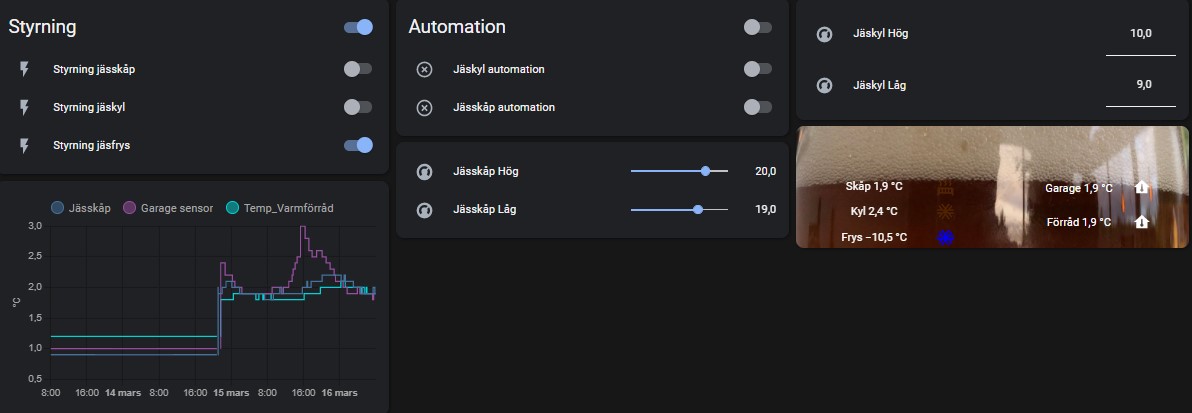This screenshot has width=1192, height=413.
Task: Switch on the Automation header toggle
Action: tap(758, 27)
